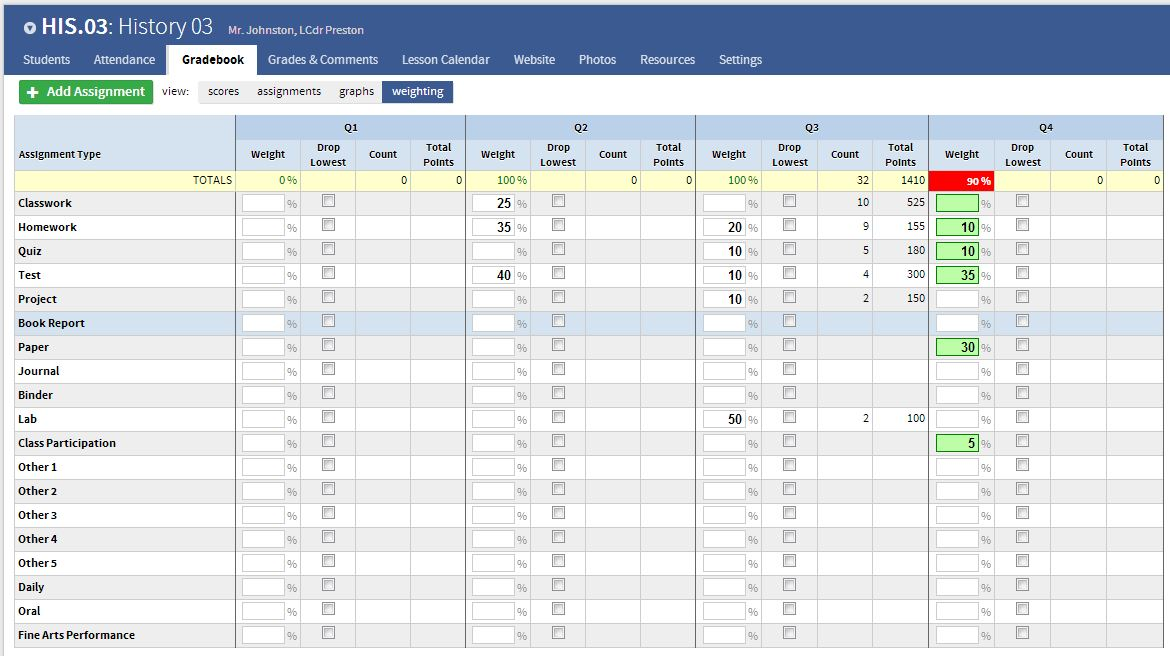Click Q4 Class Participation weight input showing 5
The width and height of the screenshot is (1170, 656).
click(x=958, y=443)
